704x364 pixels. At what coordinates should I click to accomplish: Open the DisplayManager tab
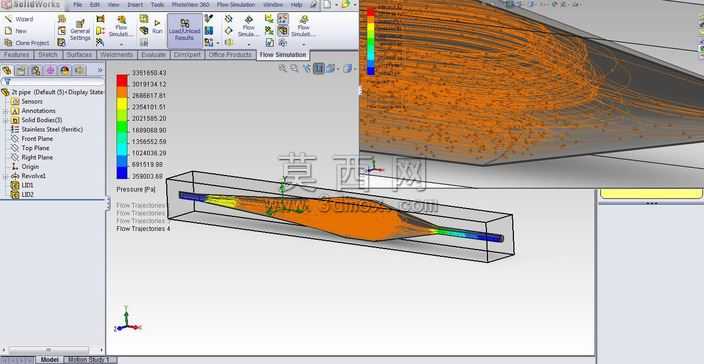coord(65,70)
